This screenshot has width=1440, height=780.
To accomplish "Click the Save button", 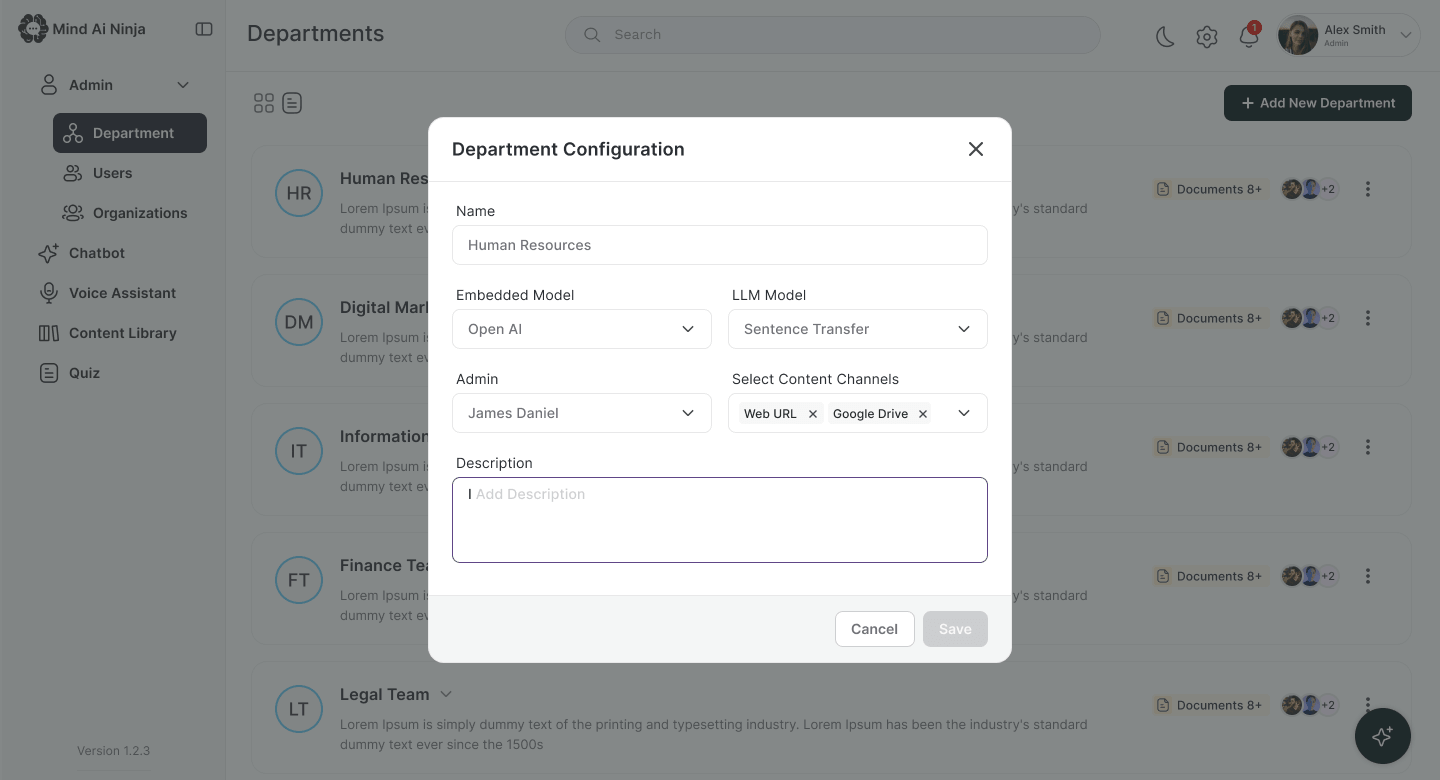I will click(955, 629).
